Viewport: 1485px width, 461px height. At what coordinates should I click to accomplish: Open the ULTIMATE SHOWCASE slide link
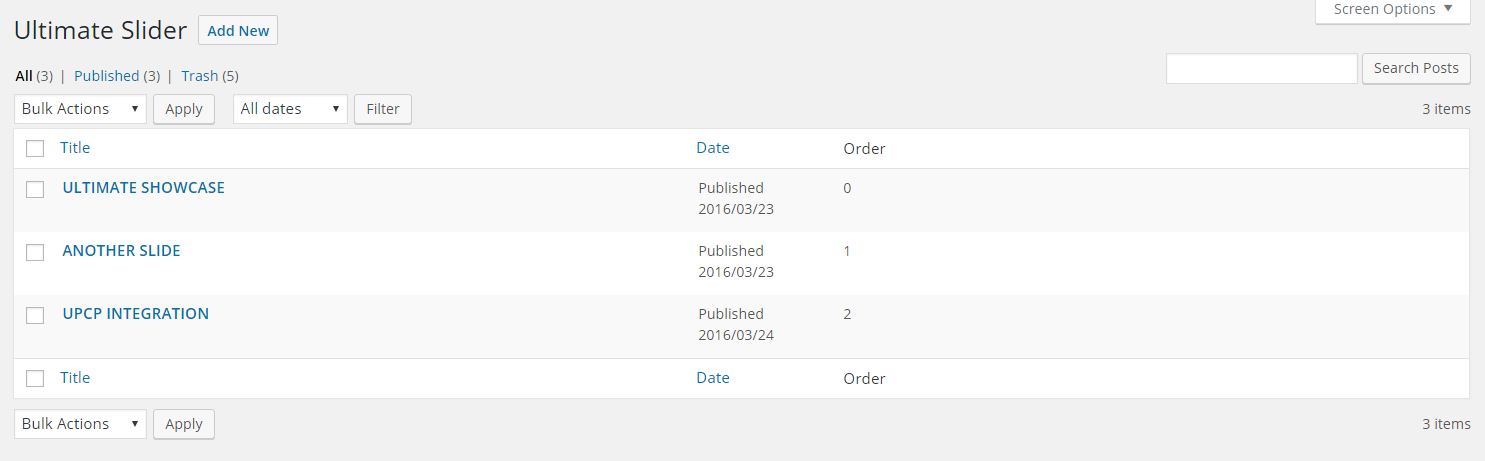click(x=143, y=187)
